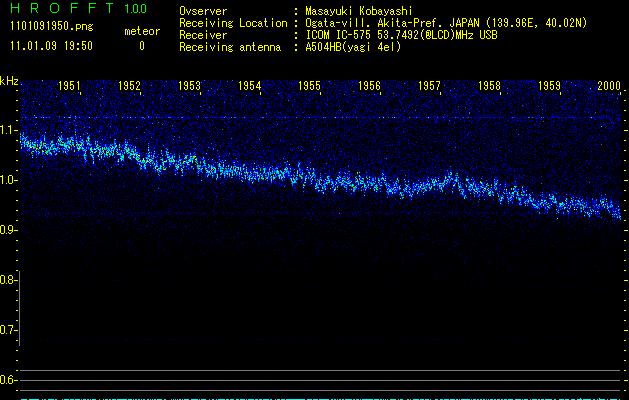Click the meteor count label
The height and width of the screenshot is (400, 629).
(x=141, y=32)
